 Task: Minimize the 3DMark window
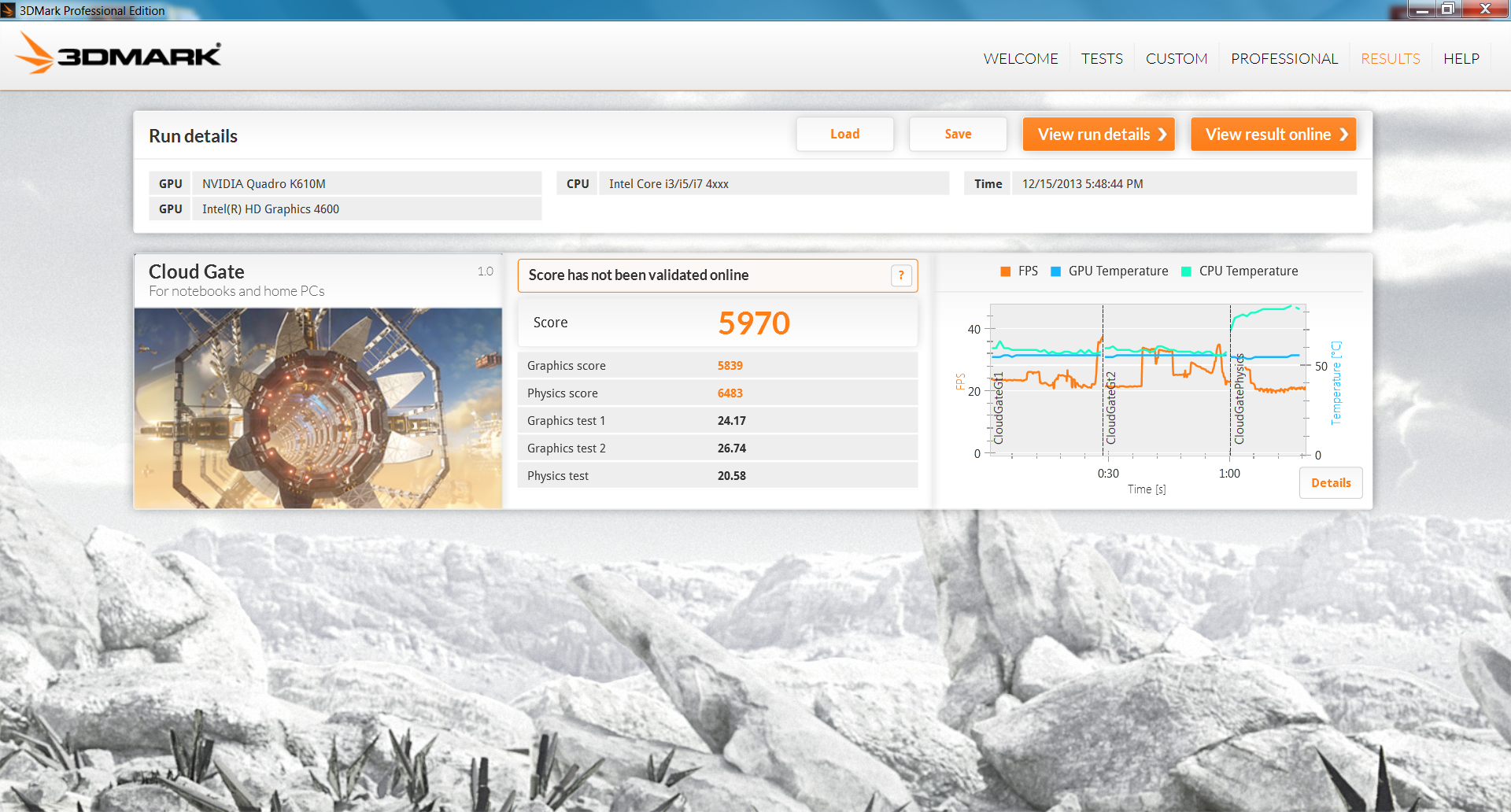(x=1422, y=9)
